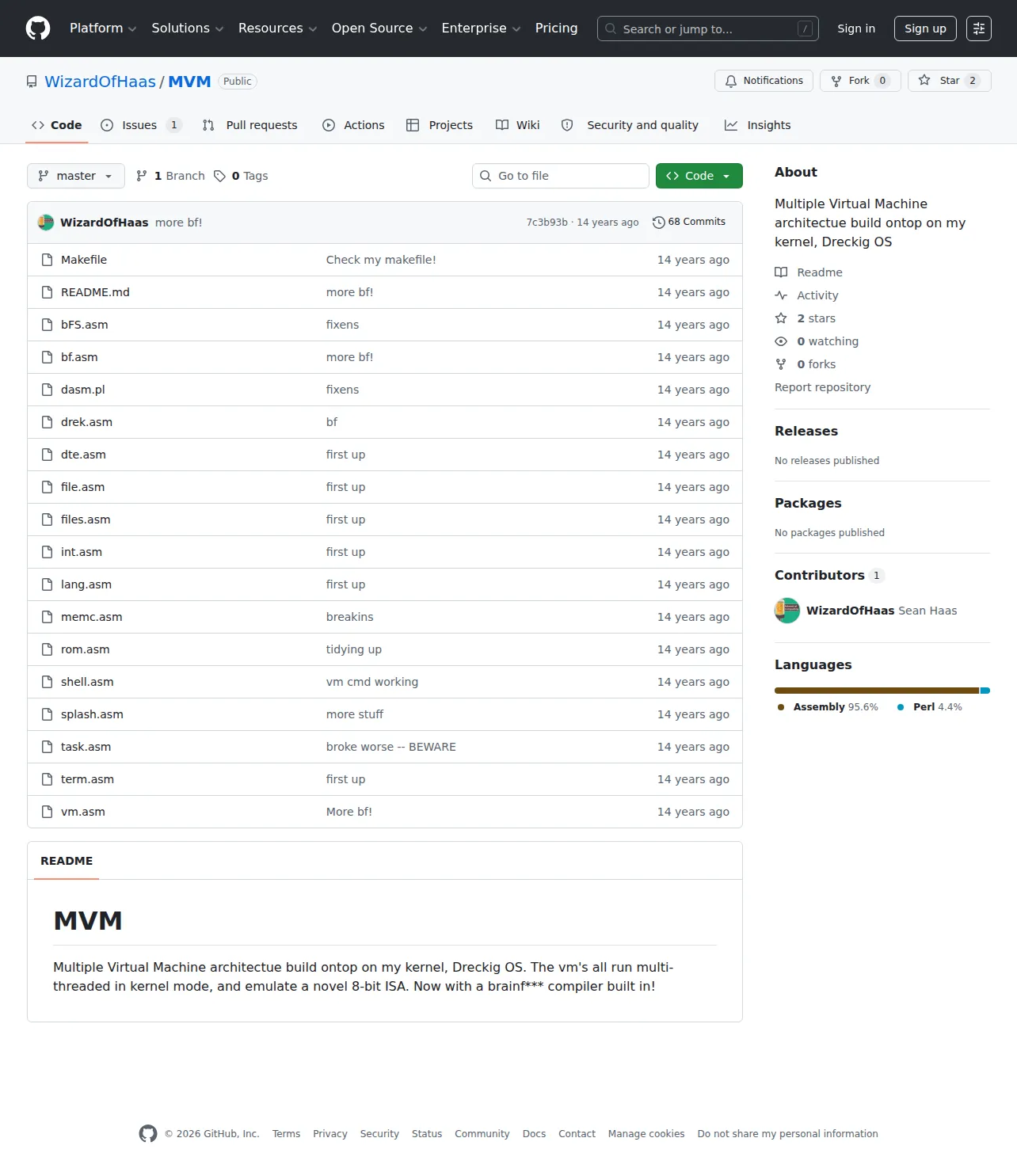Screen dimensions: 1017x1176
Task: Click the eye icon beside watching
Action: (x=781, y=341)
